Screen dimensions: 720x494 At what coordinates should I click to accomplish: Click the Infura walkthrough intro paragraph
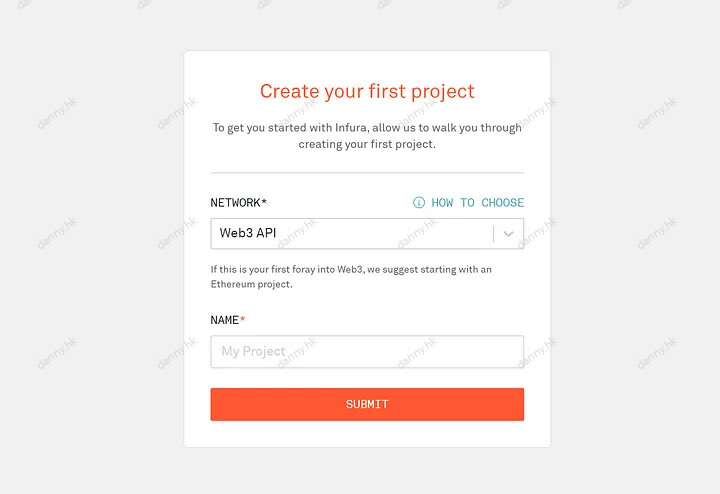tap(367, 135)
